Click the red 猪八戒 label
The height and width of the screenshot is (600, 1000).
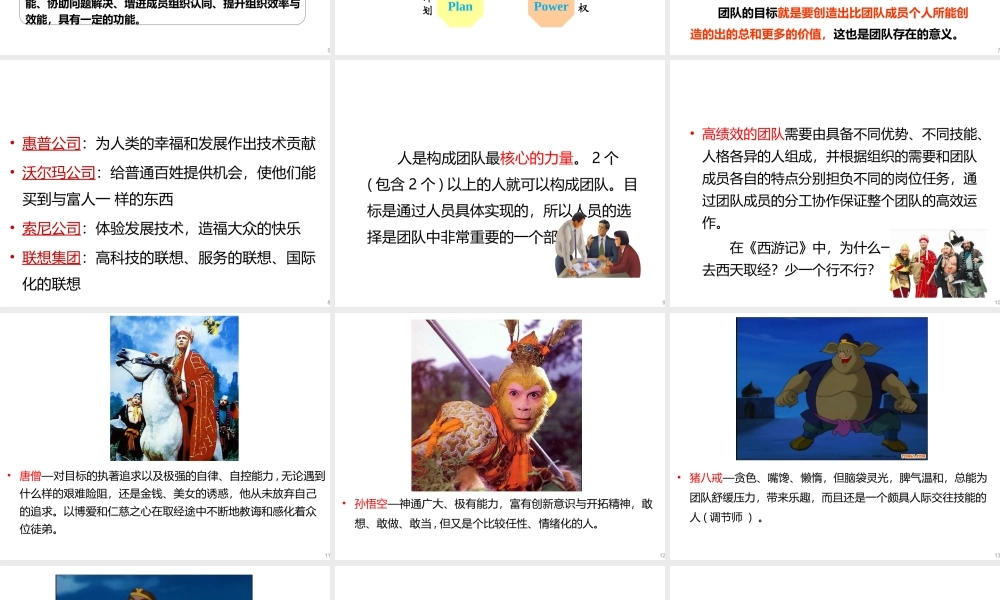pyautogui.click(x=705, y=478)
